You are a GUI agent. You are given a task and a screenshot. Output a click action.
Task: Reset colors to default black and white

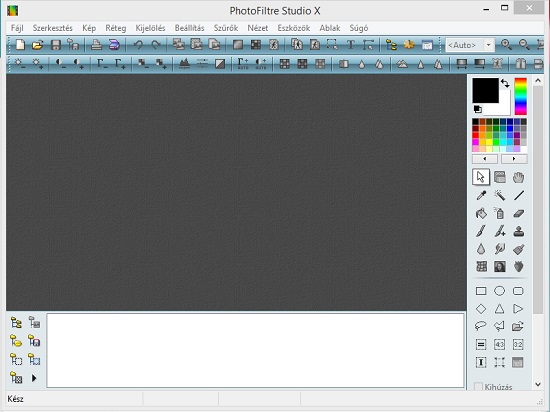click(x=477, y=109)
